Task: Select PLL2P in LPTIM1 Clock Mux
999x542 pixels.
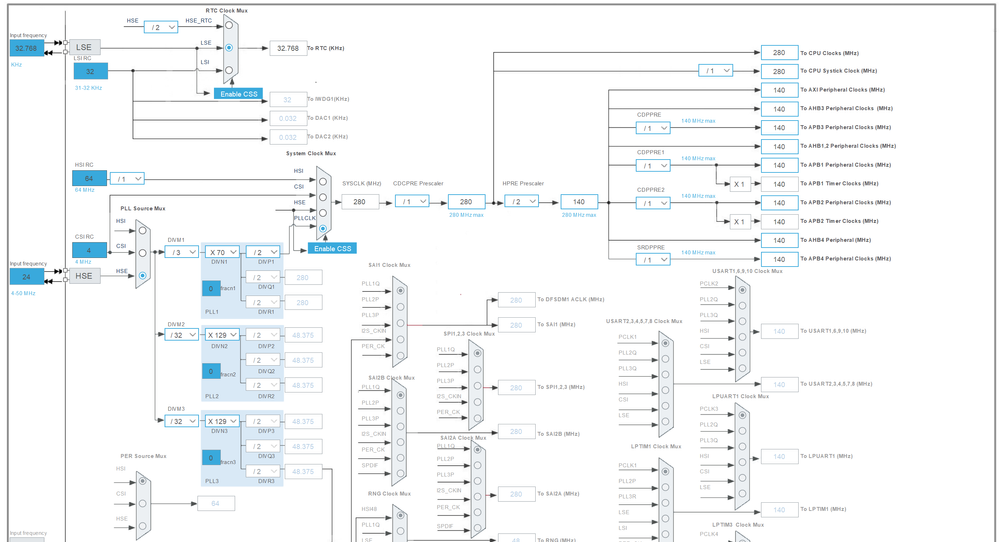Action: (665, 487)
